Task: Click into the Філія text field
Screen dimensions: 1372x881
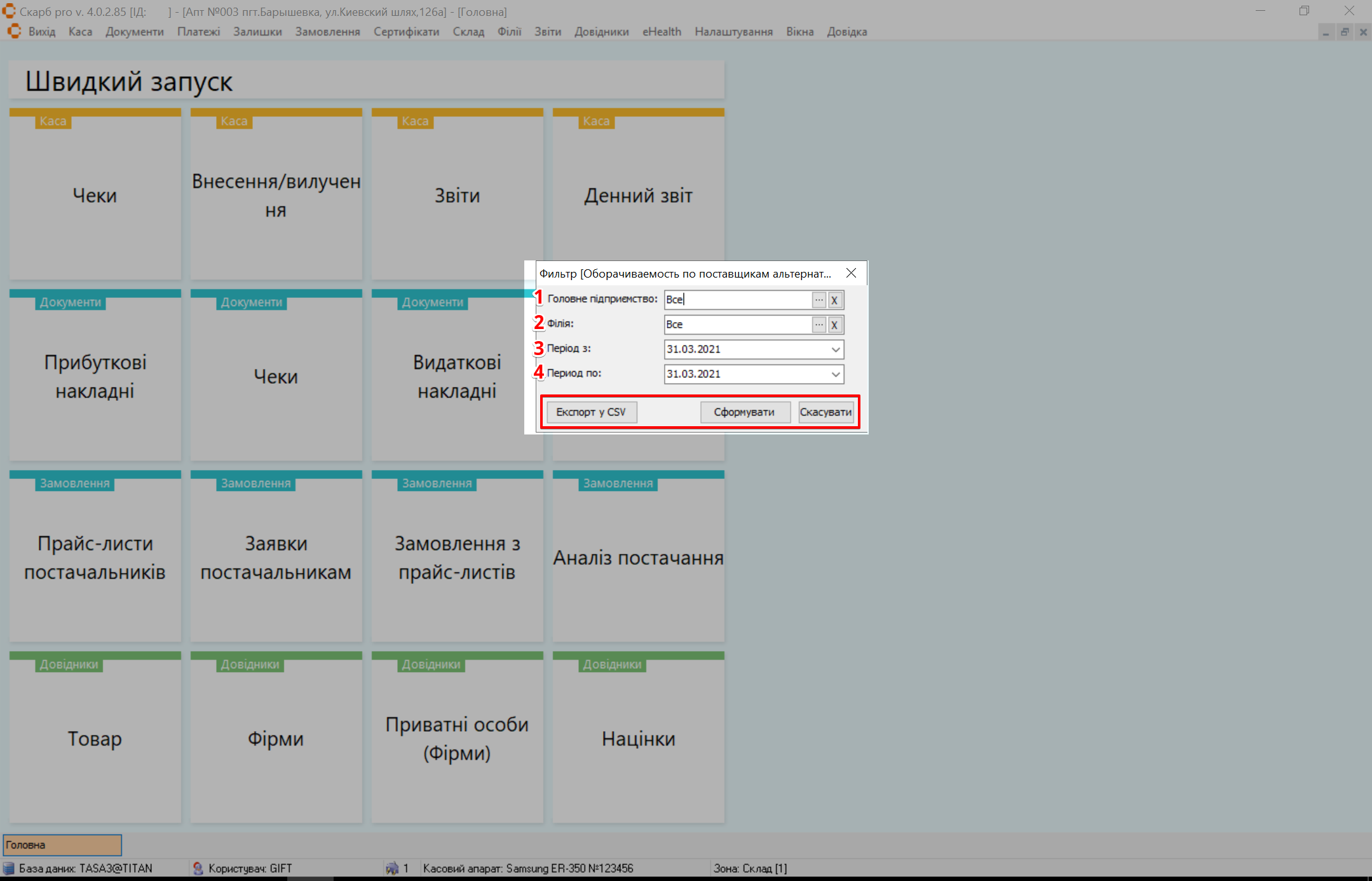Action: coord(737,325)
